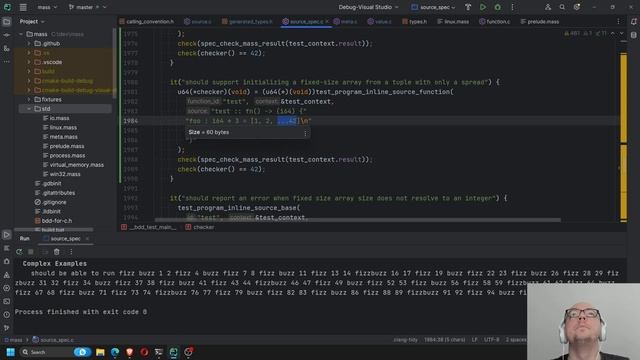Switch to calling_convention.h tab
Viewport: 640px width, 360px height.
coord(146,22)
